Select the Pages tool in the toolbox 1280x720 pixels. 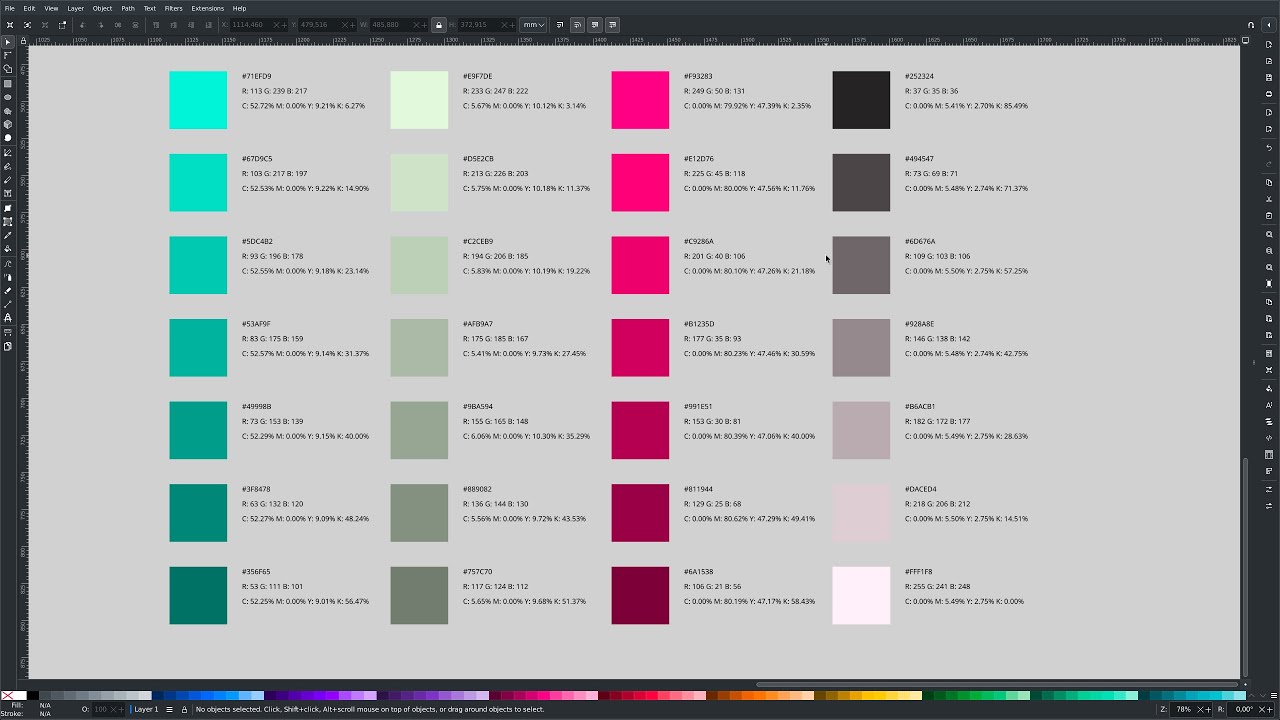click(8, 346)
